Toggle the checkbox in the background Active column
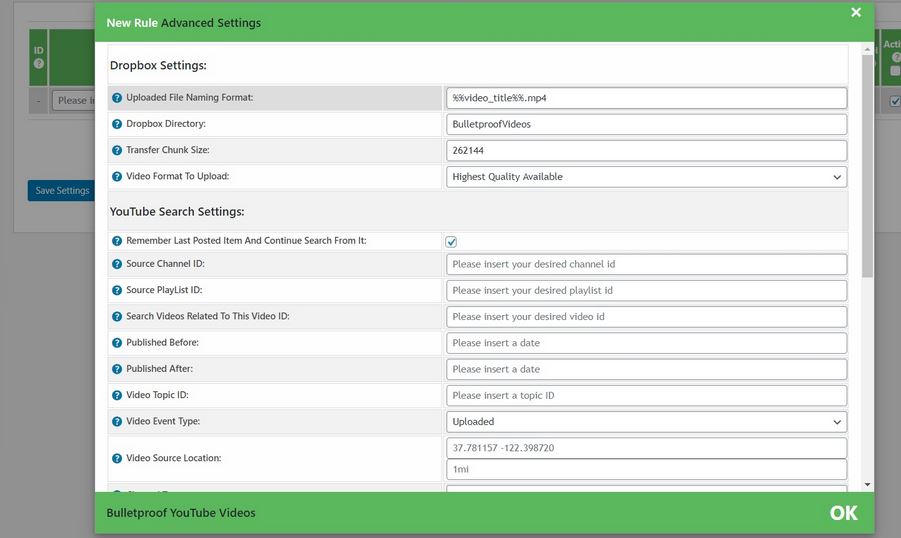The width and height of the screenshot is (901, 538). tap(895, 101)
